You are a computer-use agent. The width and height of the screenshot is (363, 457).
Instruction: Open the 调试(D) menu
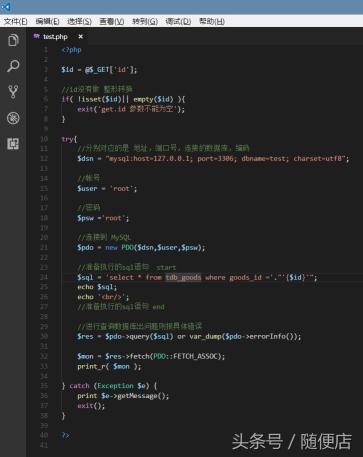(178, 22)
